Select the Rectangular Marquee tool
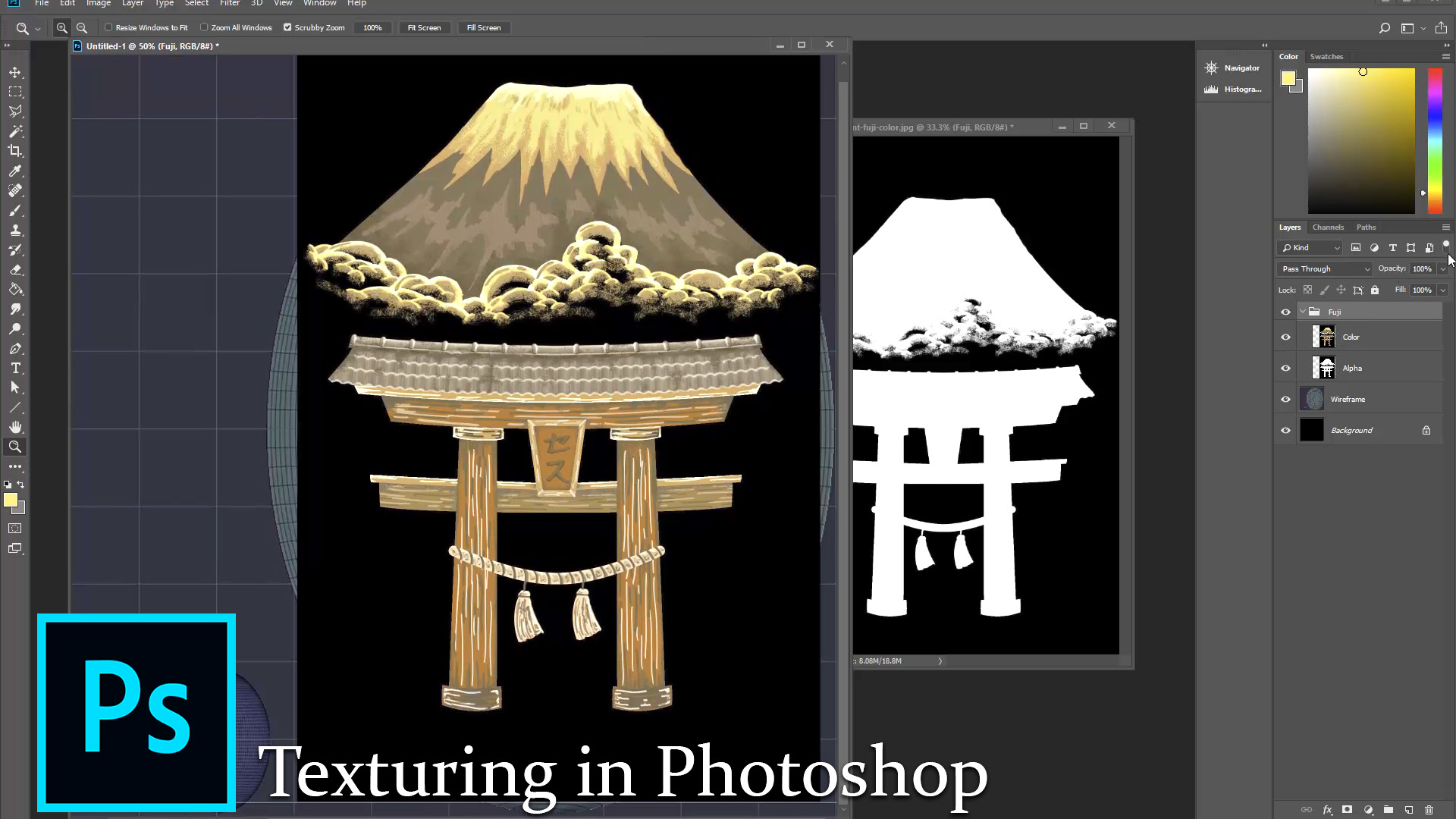The image size is (1456, 819). click(15, 92)
